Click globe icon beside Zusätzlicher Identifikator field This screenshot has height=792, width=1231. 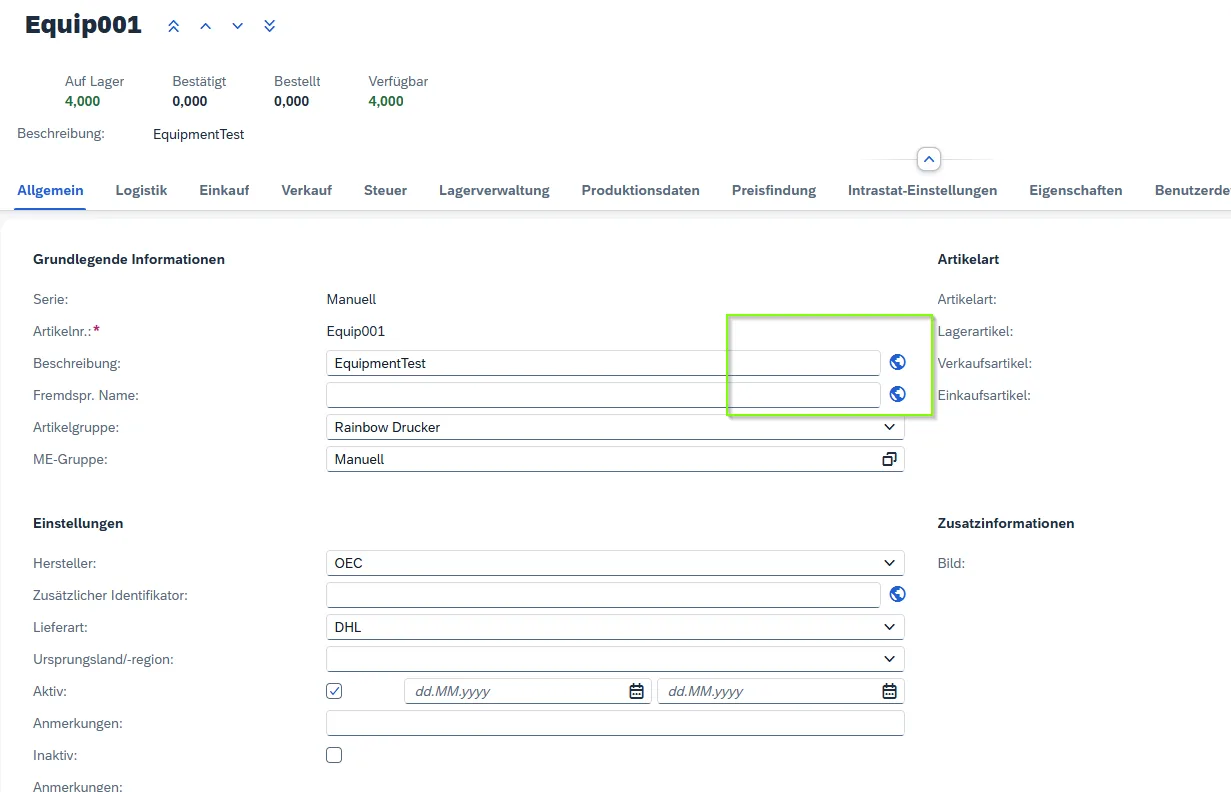tap(897, 595)
